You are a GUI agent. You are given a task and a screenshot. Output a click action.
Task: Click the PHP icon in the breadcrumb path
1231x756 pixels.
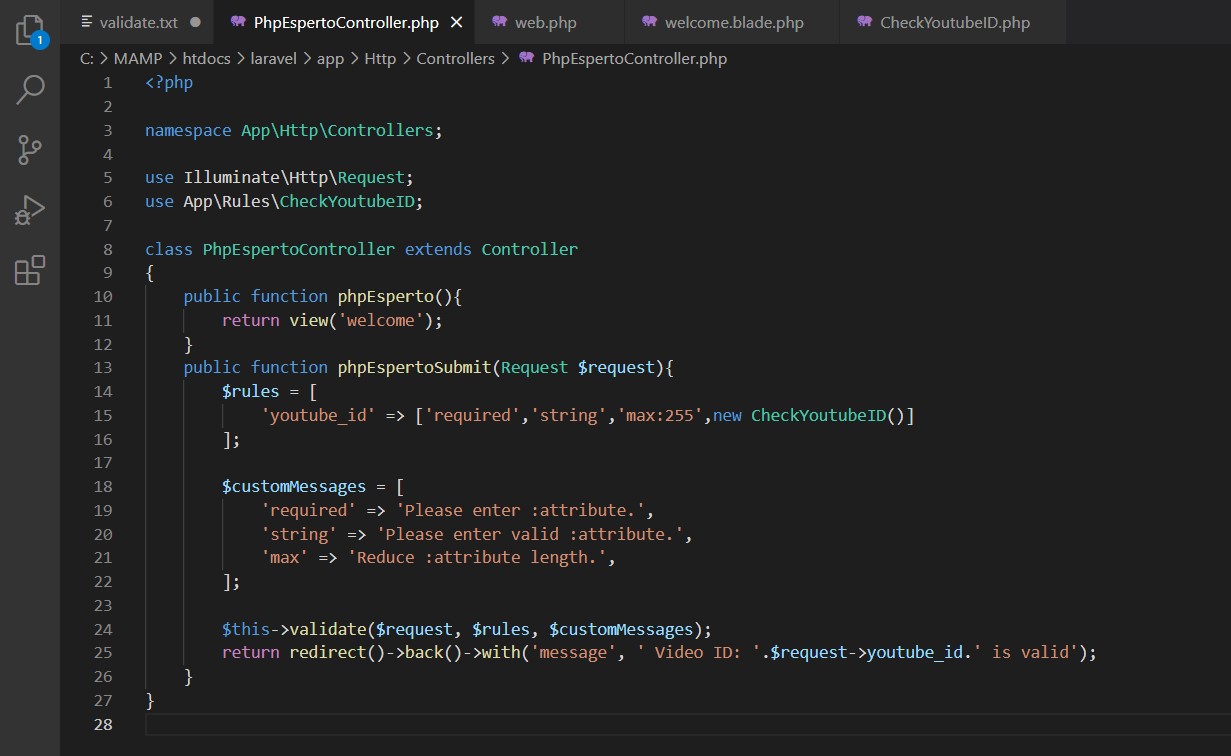pyautogui.click(x=527, y=58)
